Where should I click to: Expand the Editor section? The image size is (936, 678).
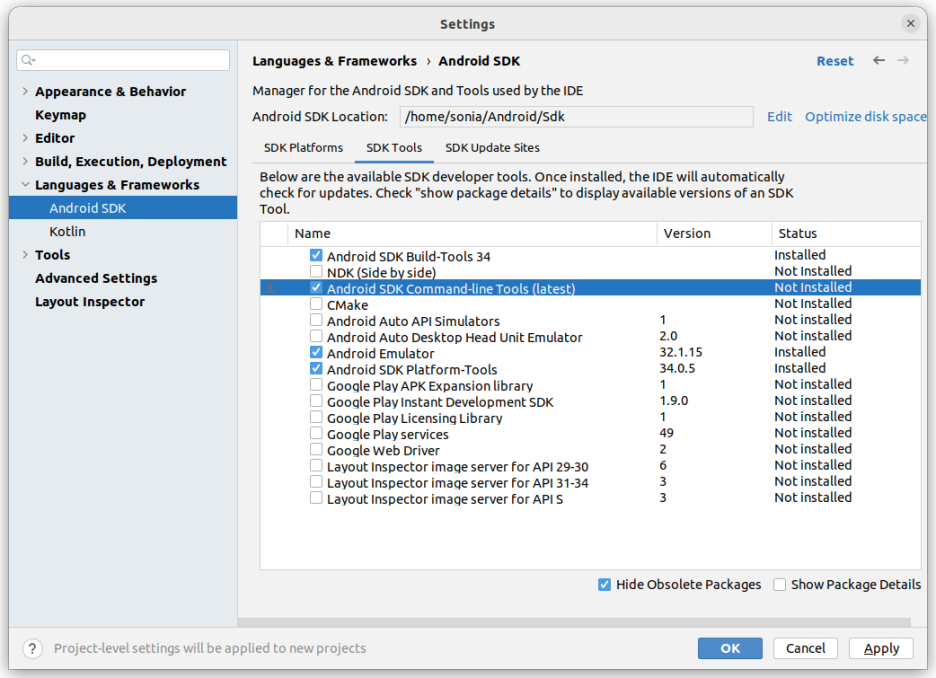(25, 138)
